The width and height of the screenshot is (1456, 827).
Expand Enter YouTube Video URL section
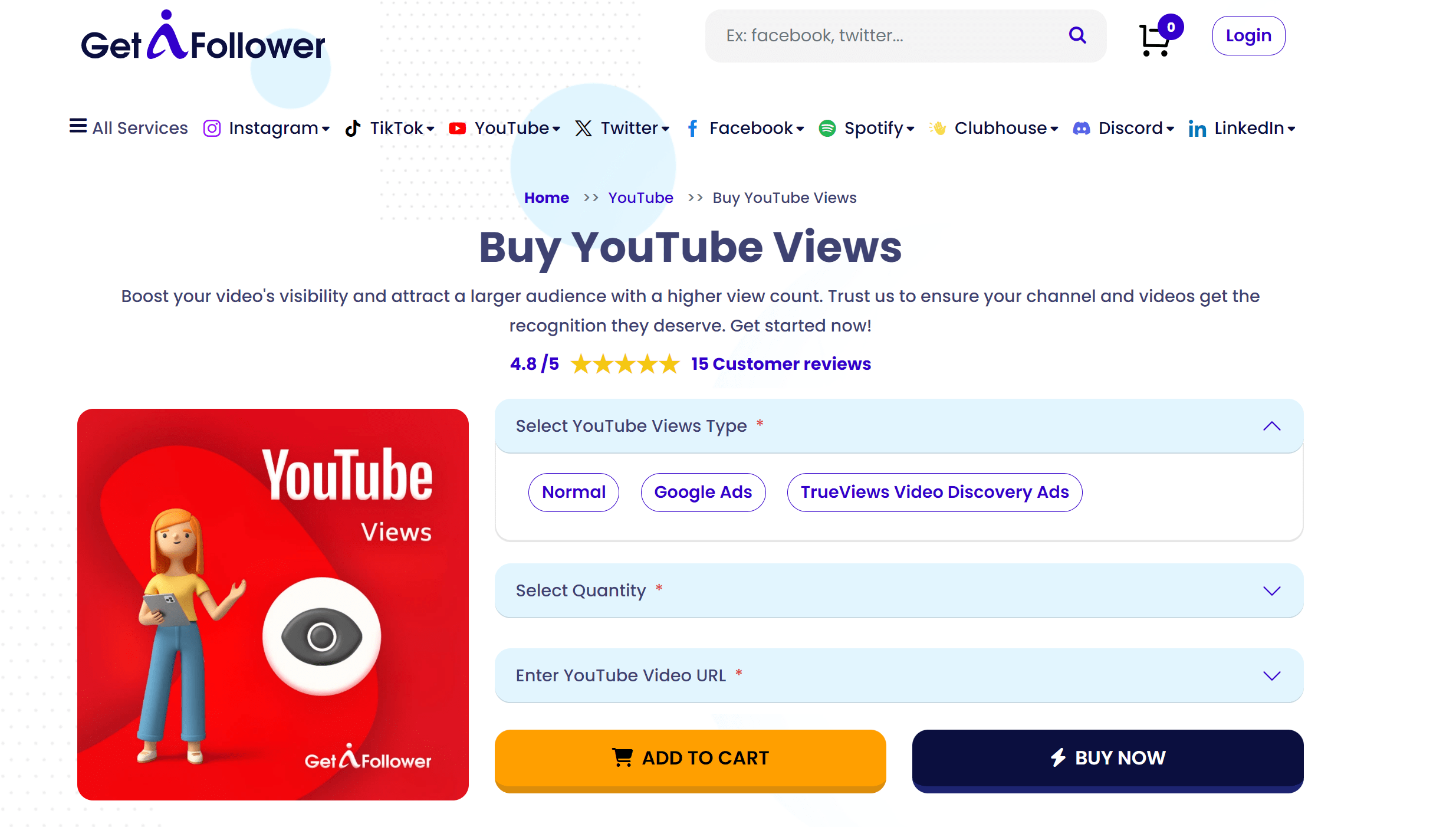[1271, 675]
